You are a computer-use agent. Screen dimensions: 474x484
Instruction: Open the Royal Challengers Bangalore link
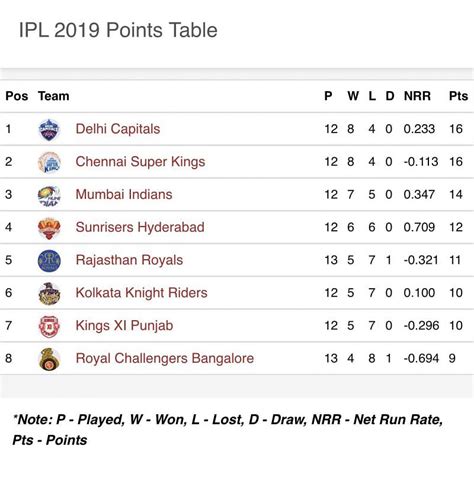click(165, 358)
